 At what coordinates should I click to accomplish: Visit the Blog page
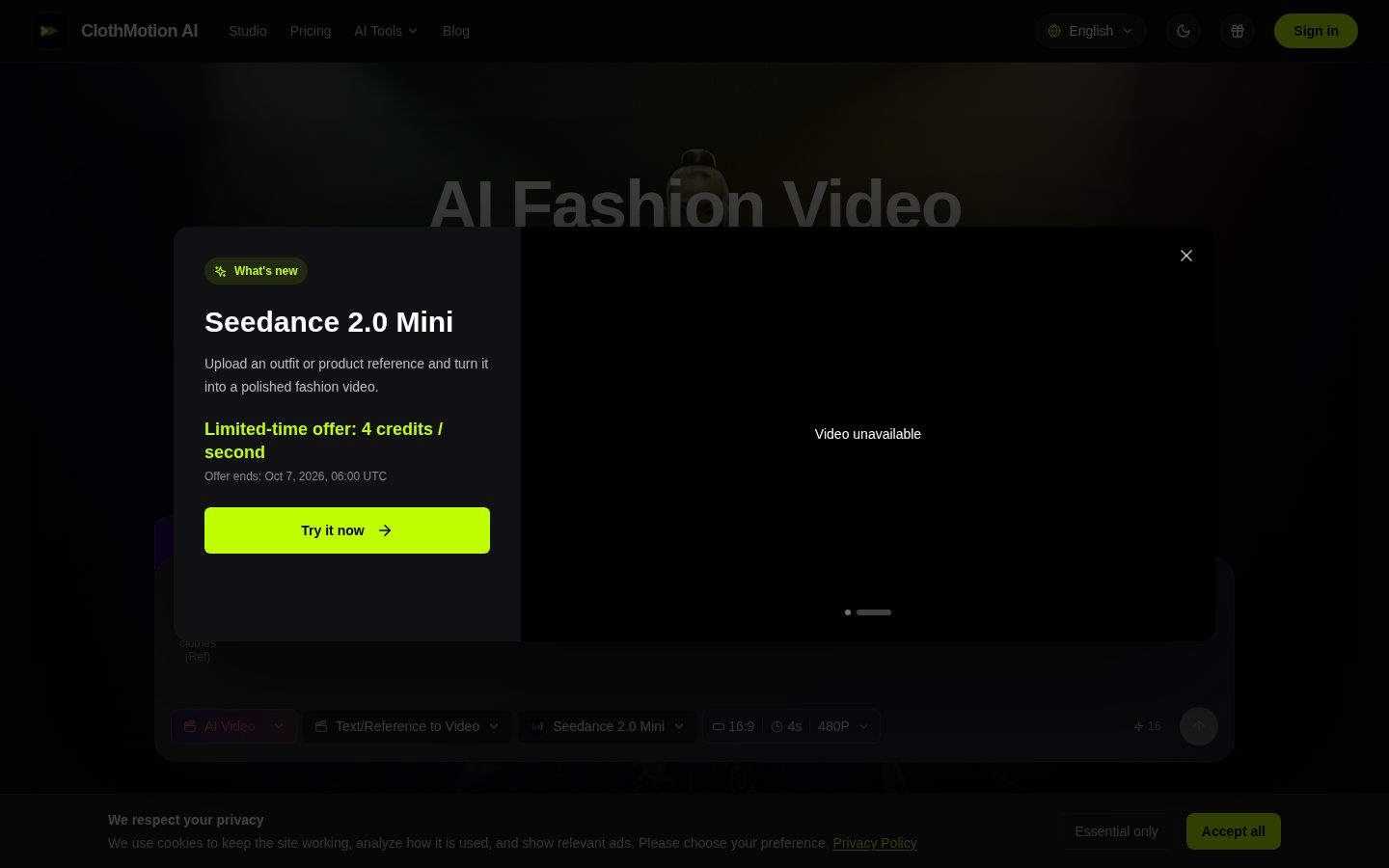click(456, 31)
